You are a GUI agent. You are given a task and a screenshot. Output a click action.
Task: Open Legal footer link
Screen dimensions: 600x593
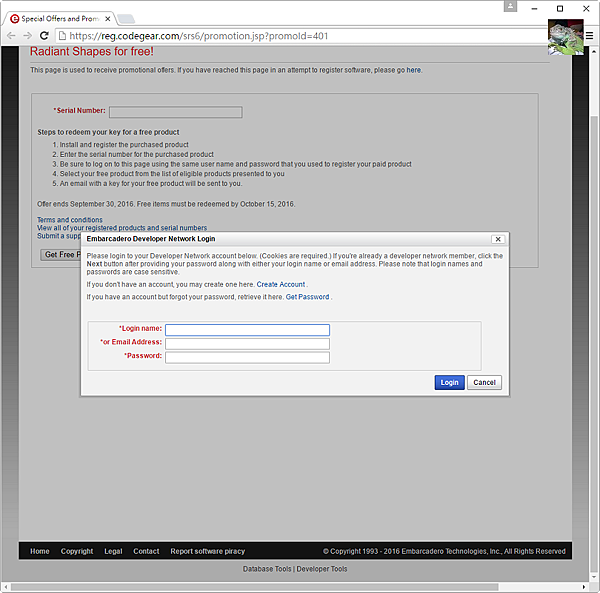(x=113, y=551)
